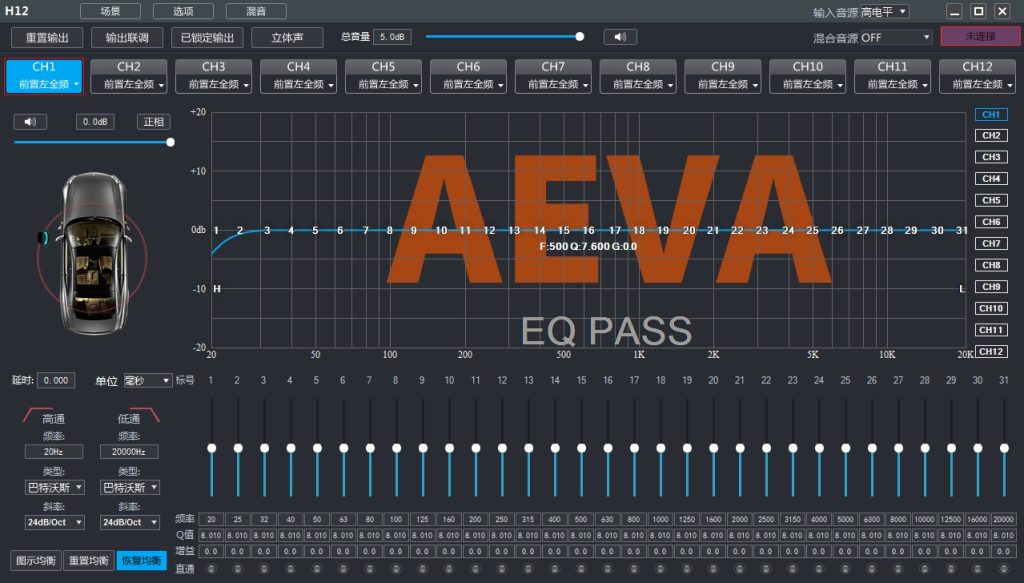Toggle the band 10 bypass radio button
1024x583 pixels.
[x=449, y=569]
